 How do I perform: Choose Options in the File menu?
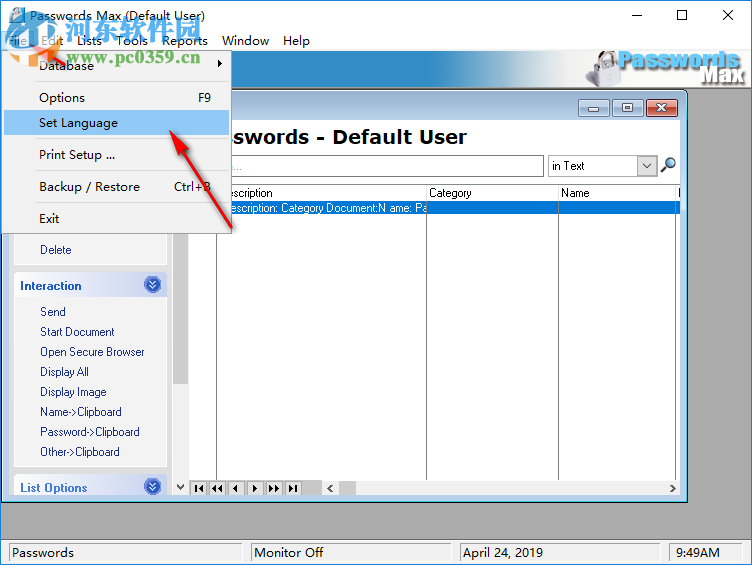pos(116,98)
